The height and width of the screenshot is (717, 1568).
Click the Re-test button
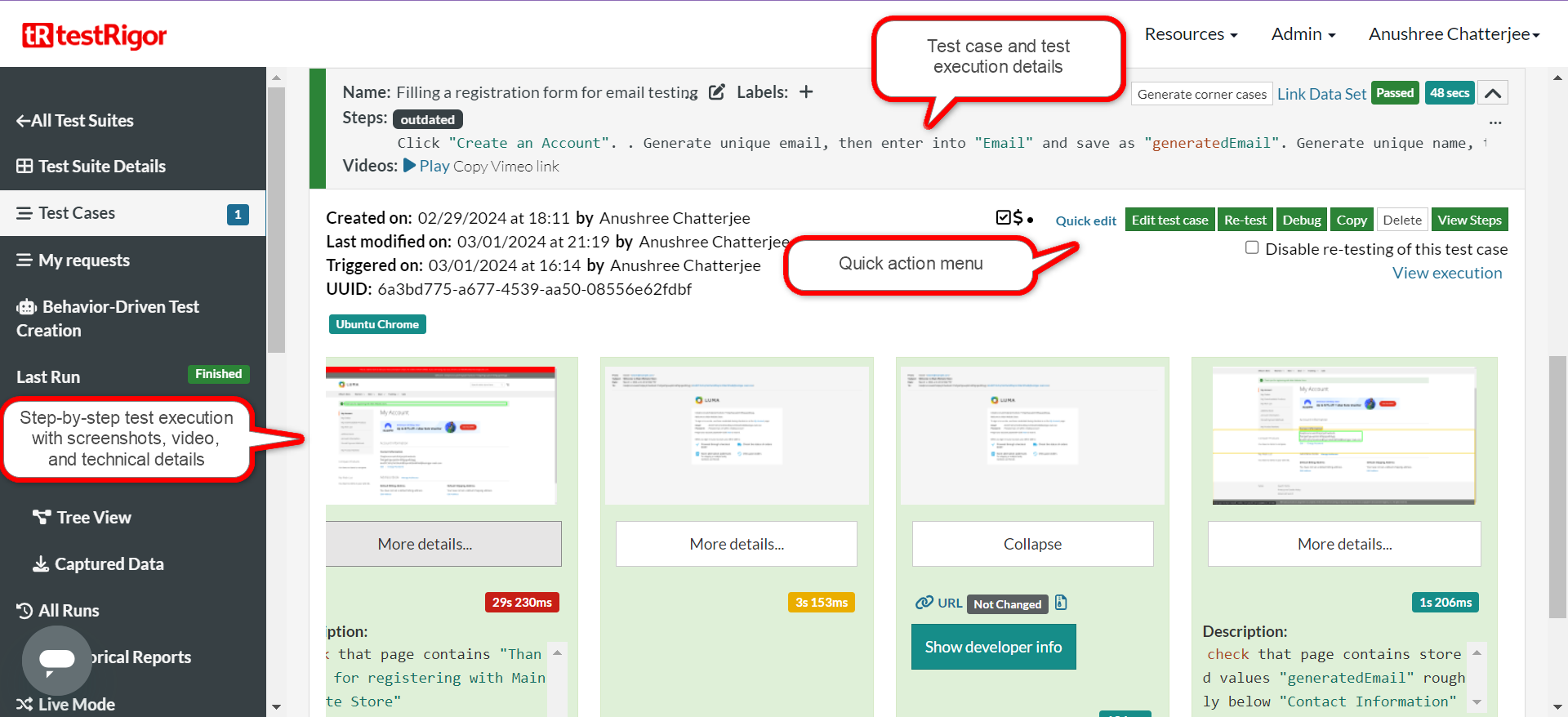click(x=1245, y=220)
